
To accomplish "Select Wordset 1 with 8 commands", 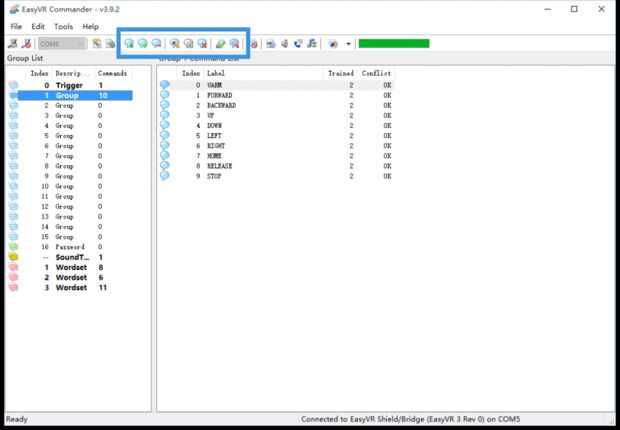I will coord(69,267).
